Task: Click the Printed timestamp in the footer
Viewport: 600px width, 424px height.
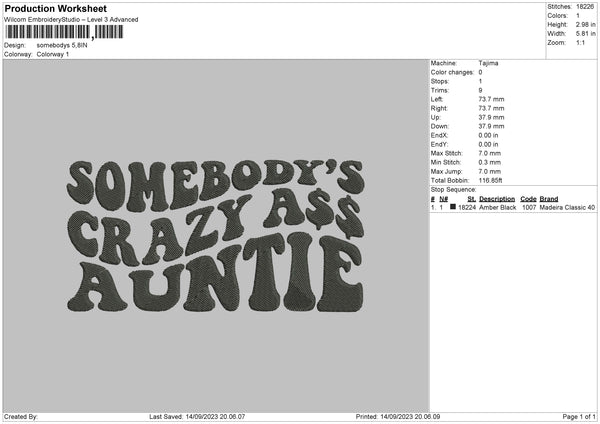Action: (x=398, y=416)
